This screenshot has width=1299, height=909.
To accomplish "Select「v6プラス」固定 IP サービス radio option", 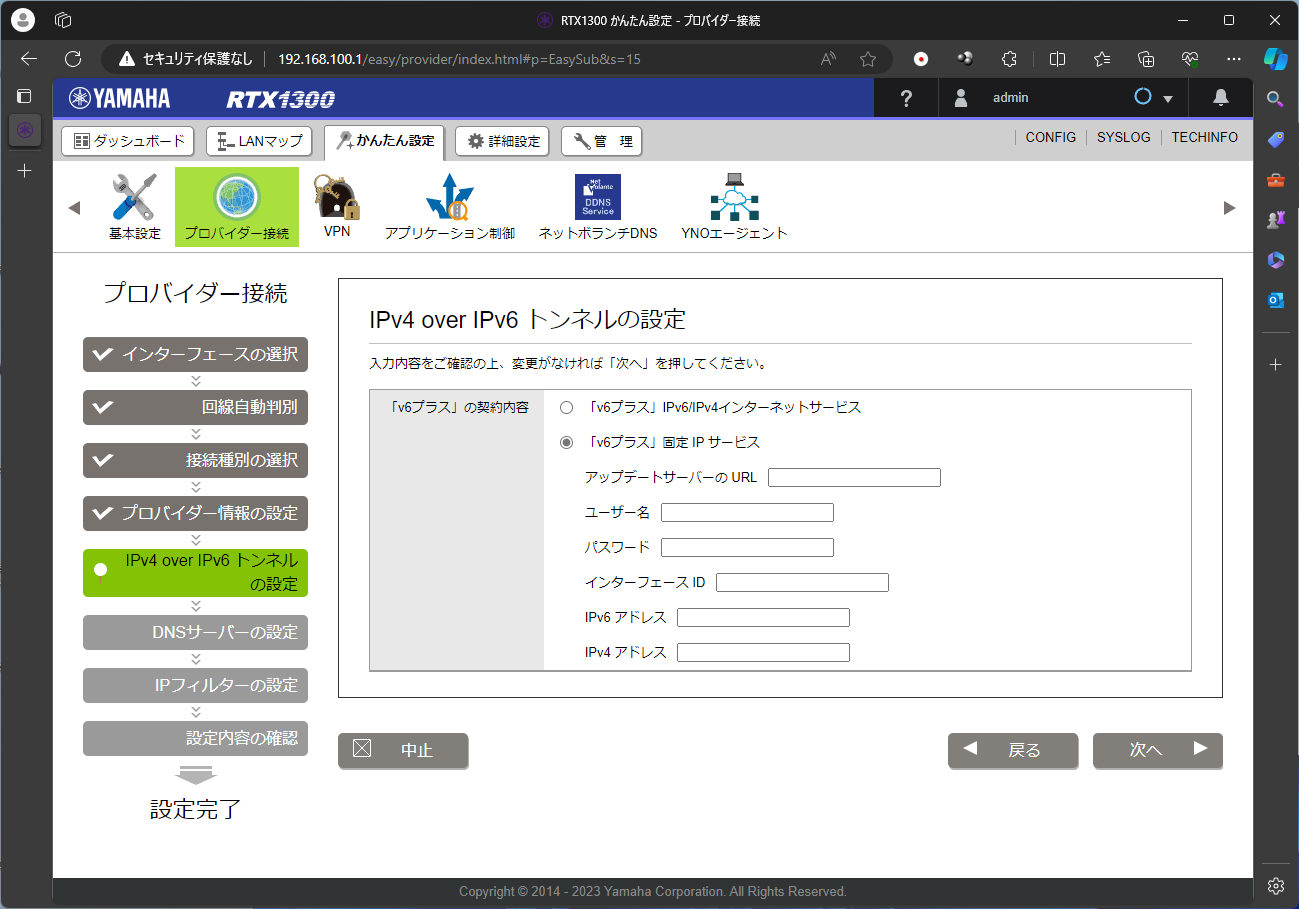I will [567, 442].
